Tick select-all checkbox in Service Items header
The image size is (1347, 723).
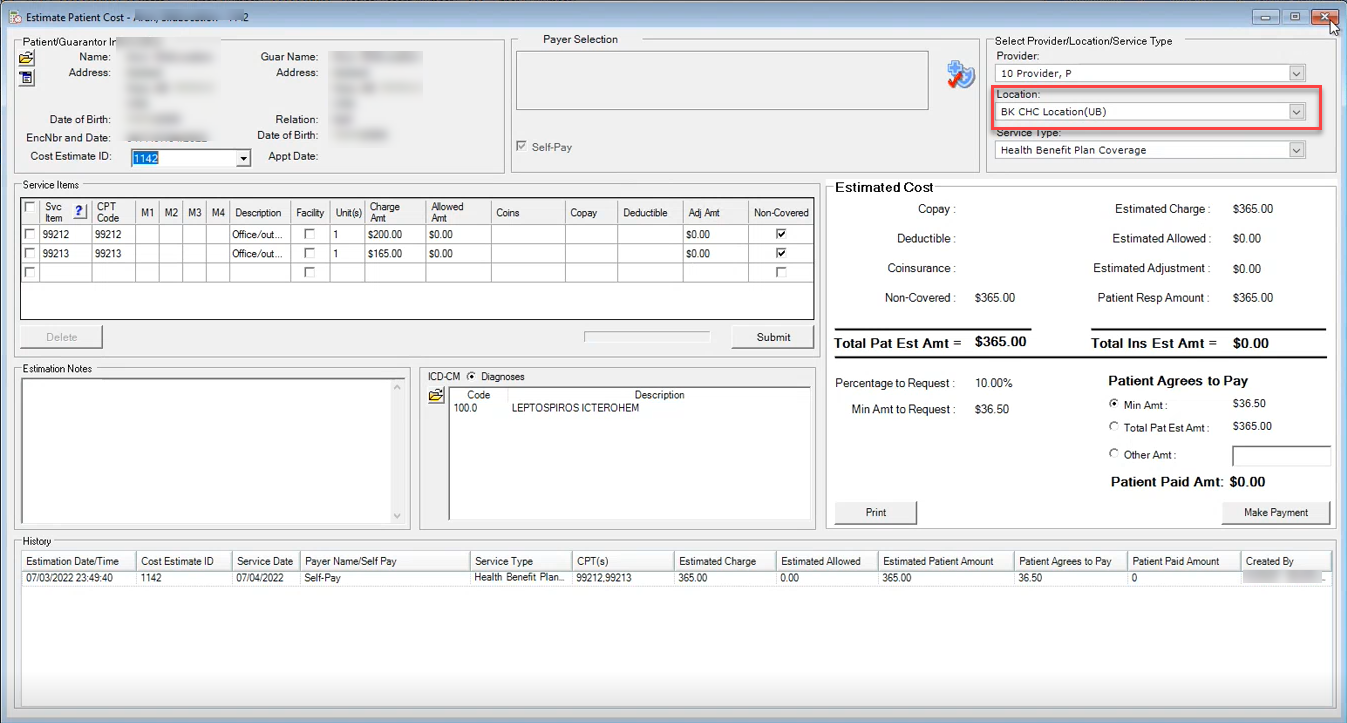click(x=30, y=207)
